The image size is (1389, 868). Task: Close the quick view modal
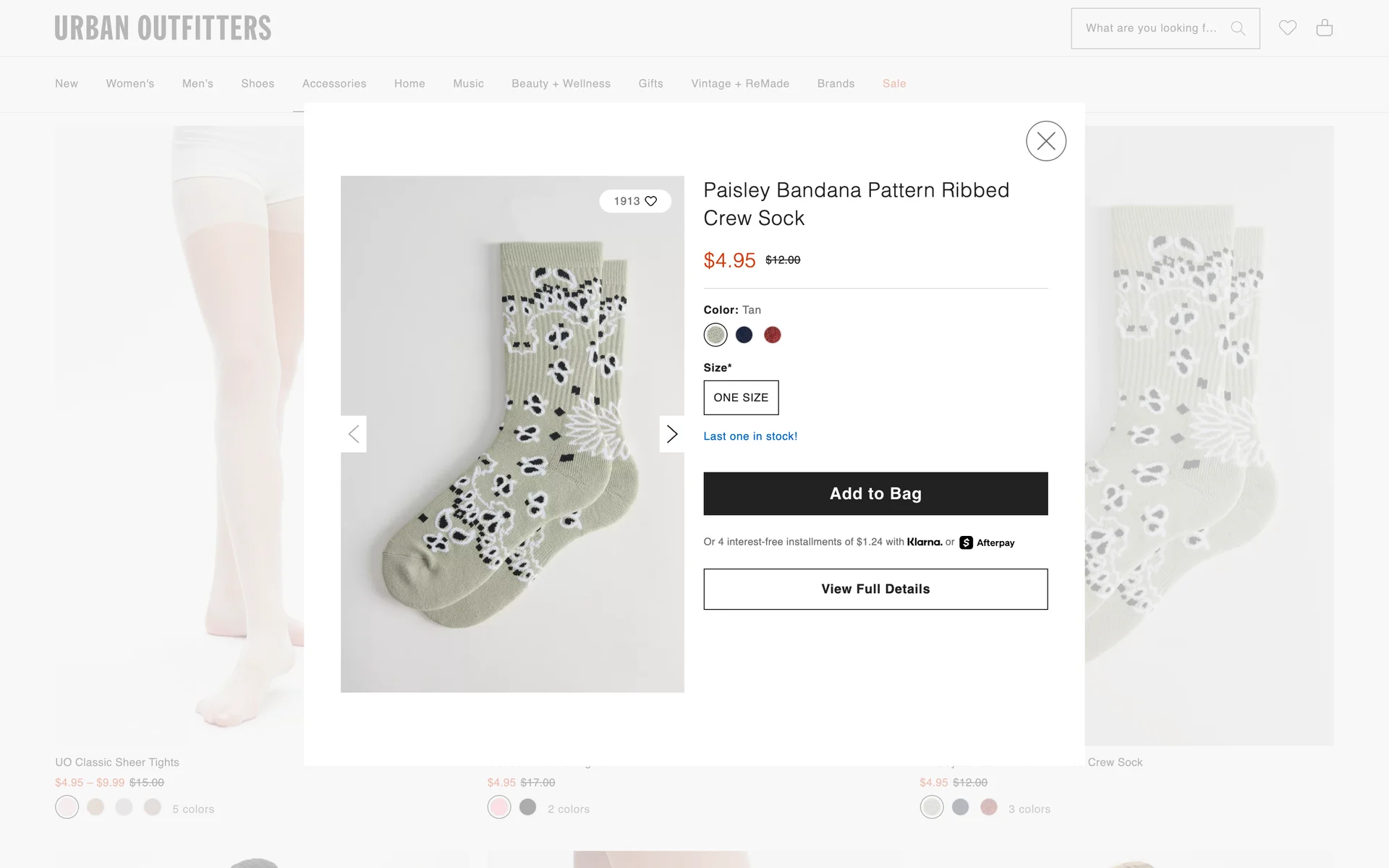point(1045,141)
